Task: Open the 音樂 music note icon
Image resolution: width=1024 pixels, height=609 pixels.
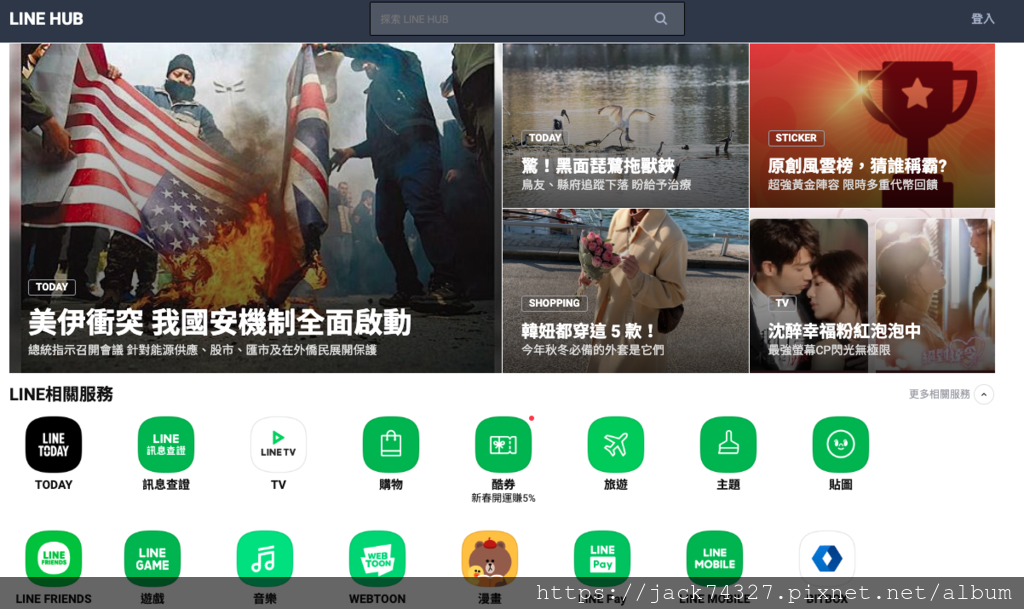Action: [264, 559]
